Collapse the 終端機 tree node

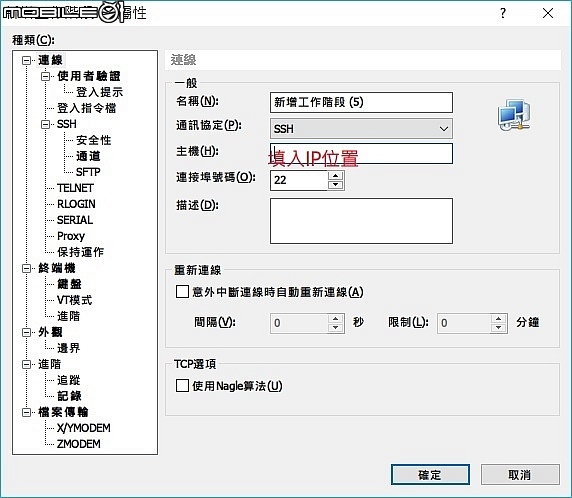pyautogui.click(x=26, y=269)
